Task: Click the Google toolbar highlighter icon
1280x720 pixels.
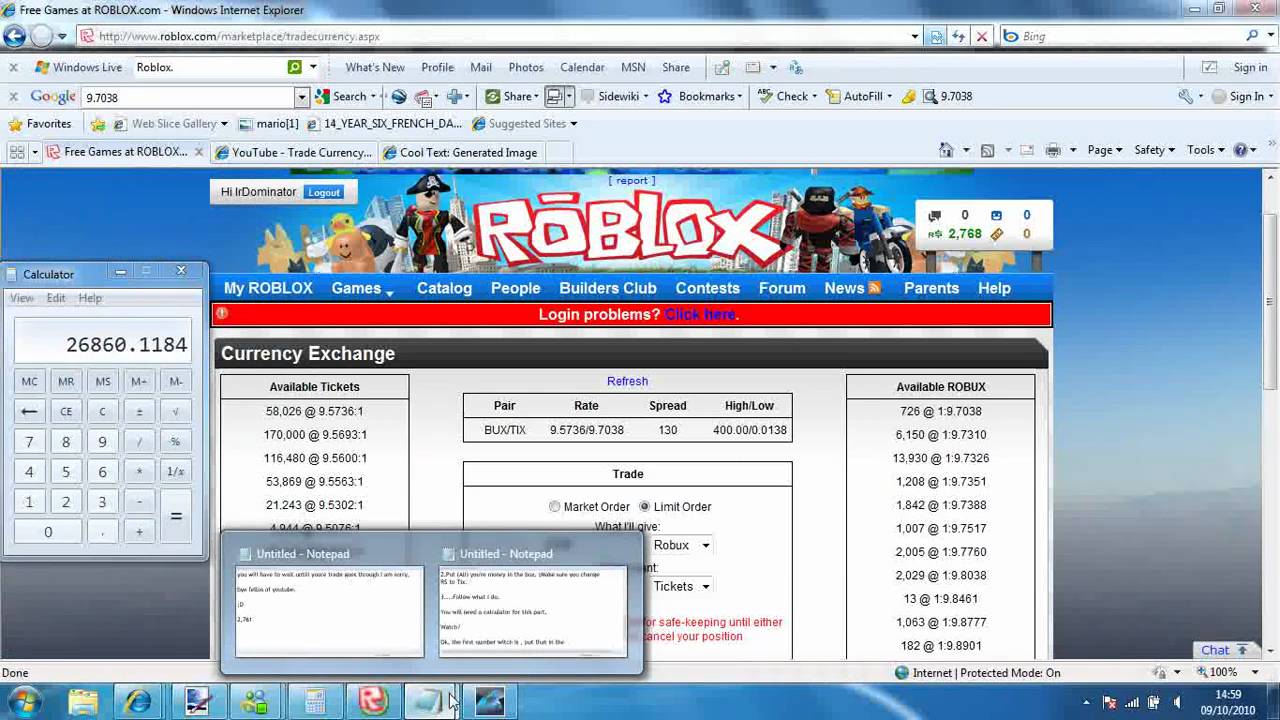Action: [x=908, y=97]
